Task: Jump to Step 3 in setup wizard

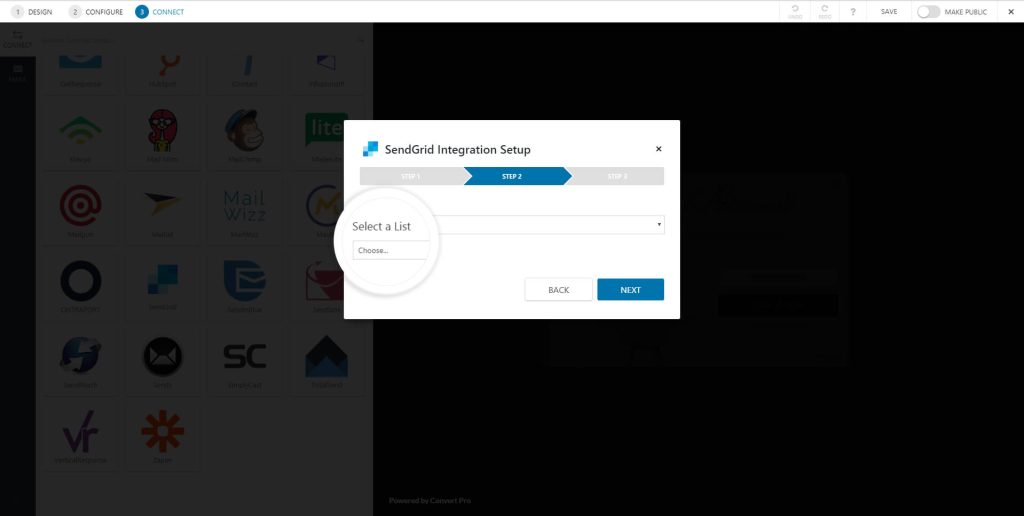Action: click(x=617, y=176)
